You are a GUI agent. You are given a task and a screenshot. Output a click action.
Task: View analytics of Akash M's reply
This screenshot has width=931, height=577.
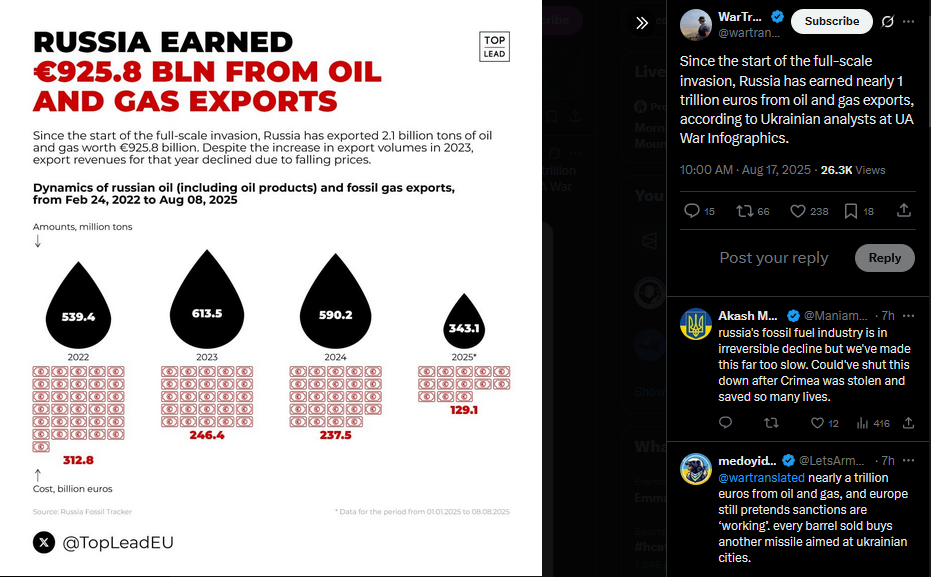pos(873,423)
